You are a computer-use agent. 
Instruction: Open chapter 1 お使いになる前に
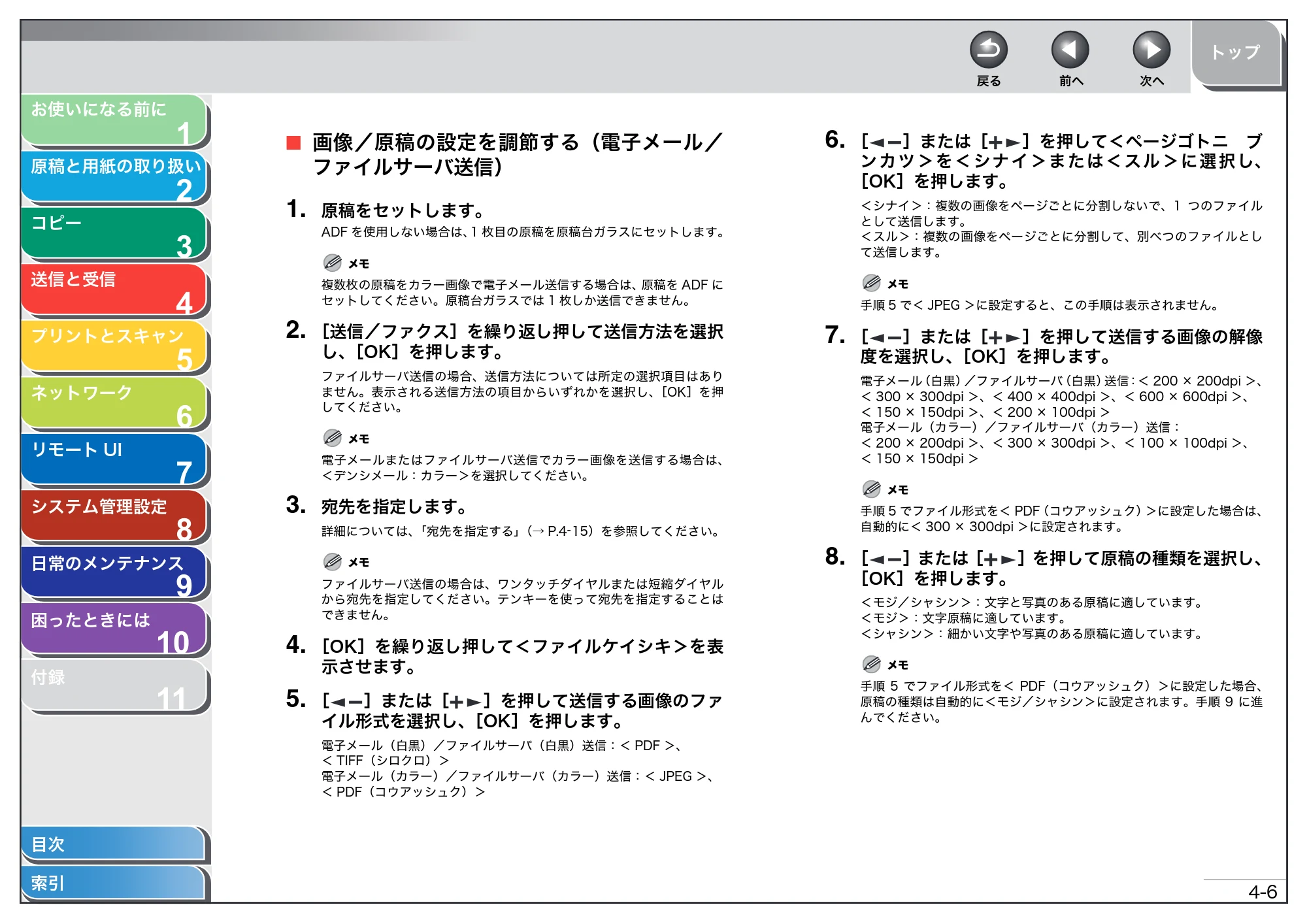pos(114,120)
